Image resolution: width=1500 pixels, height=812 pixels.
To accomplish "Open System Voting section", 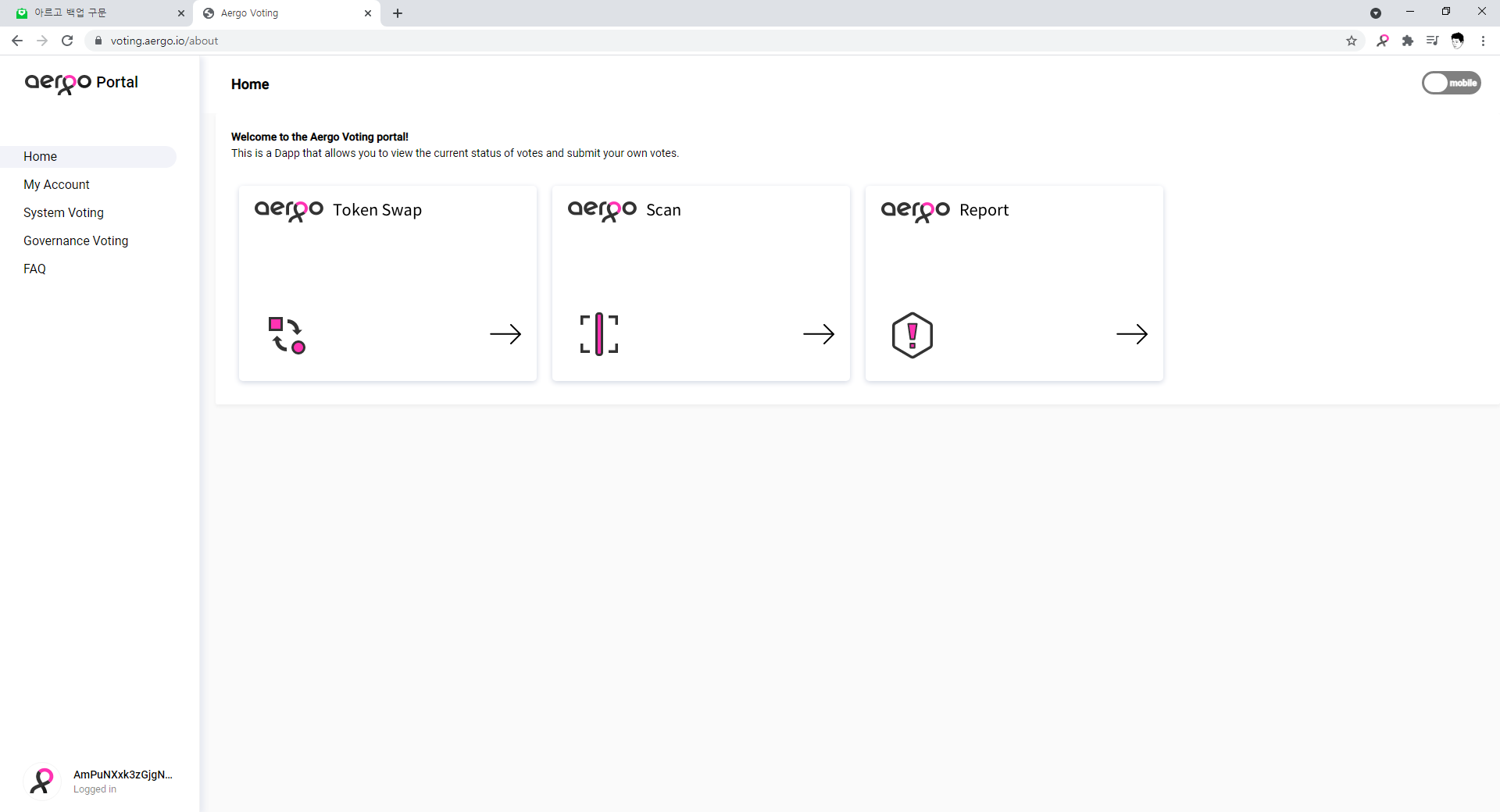I will (63, 212).
